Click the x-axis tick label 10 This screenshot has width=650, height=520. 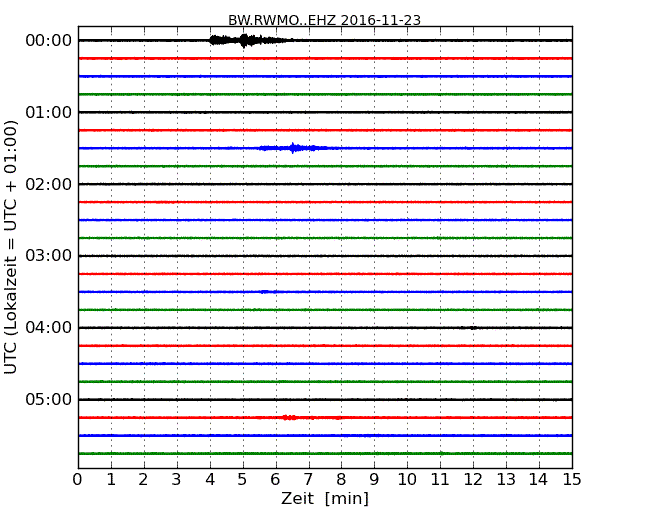coord(407,480)
